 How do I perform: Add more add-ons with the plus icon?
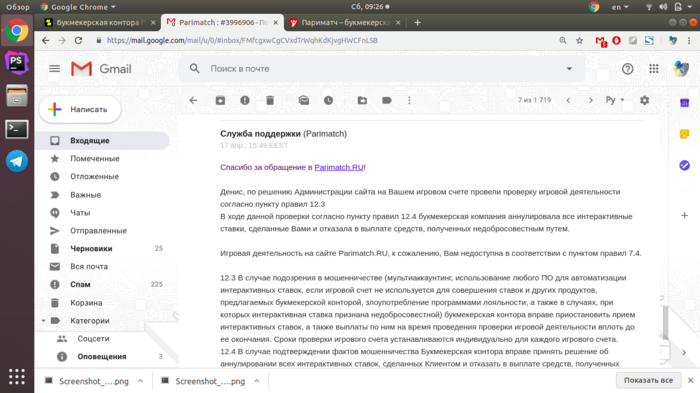tap(684, 215)
